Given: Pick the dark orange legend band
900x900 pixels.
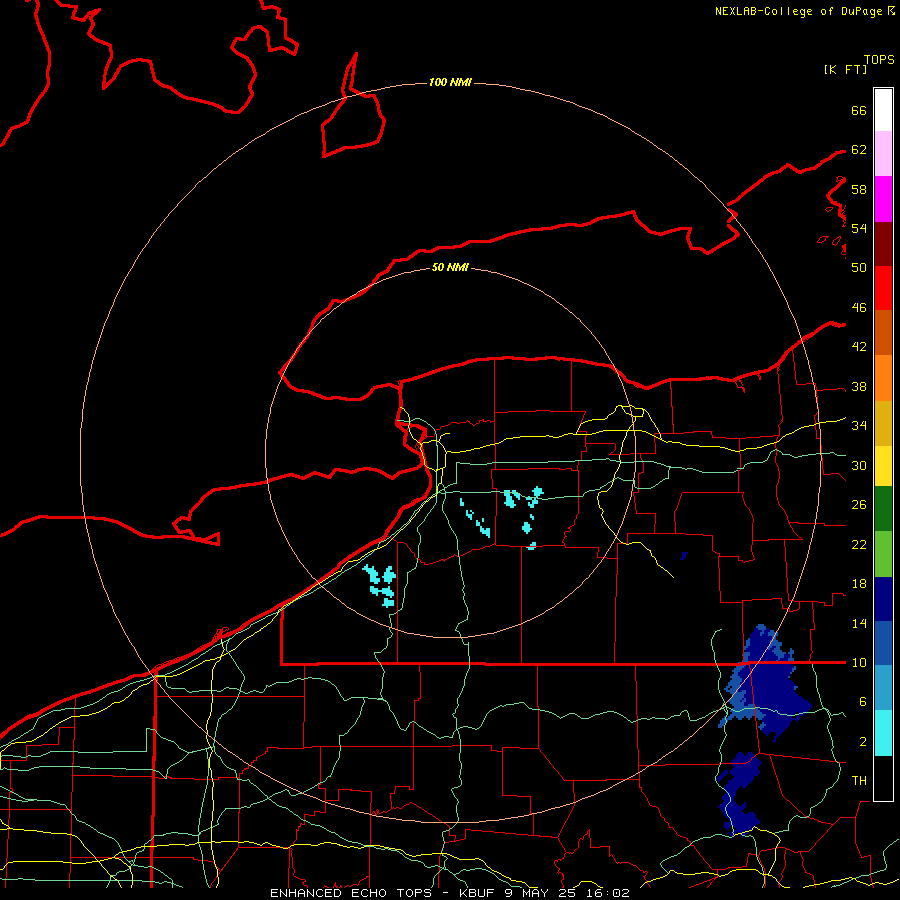Looking at the screenshot, I should (883, 332).
